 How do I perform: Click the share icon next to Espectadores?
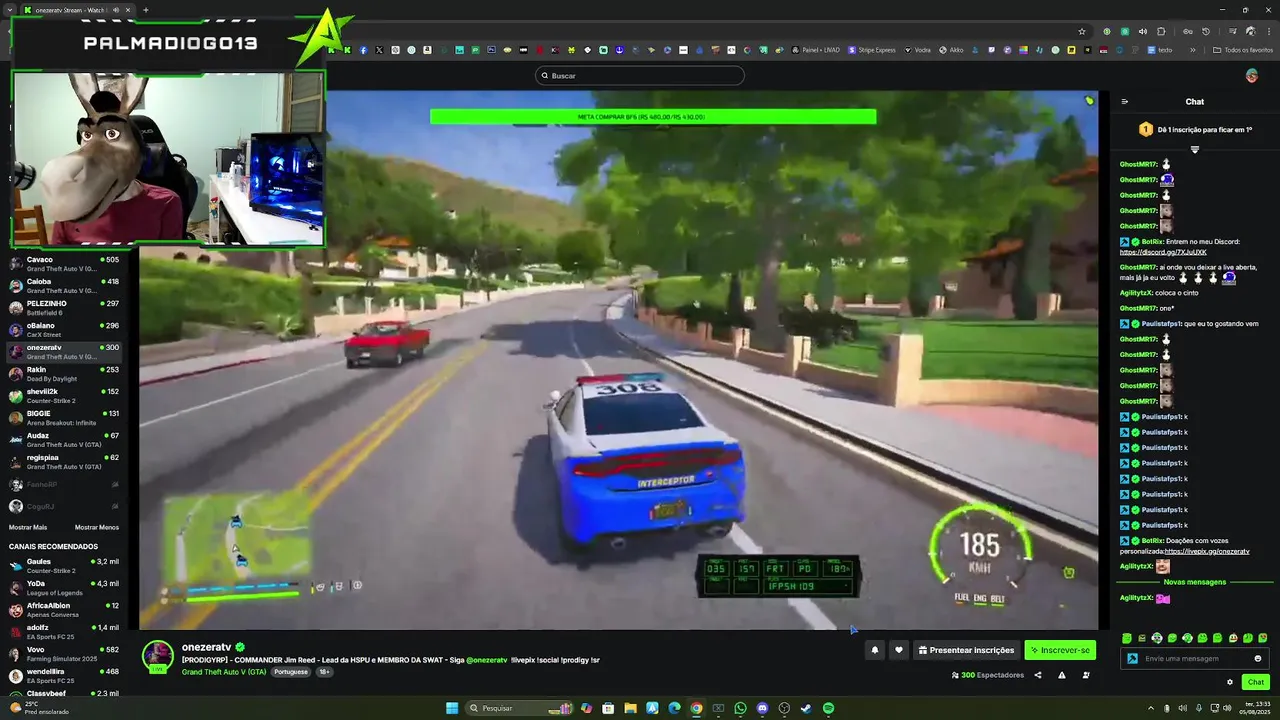(x=1037, y=675)
